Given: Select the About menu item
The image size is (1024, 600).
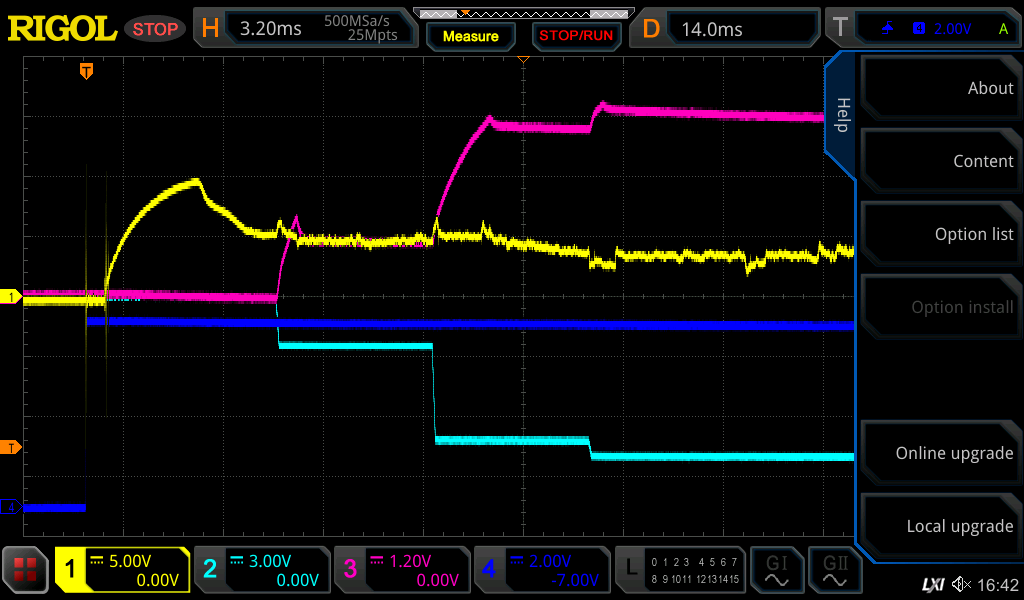Looking at the screenshot, I should point(939,88).
